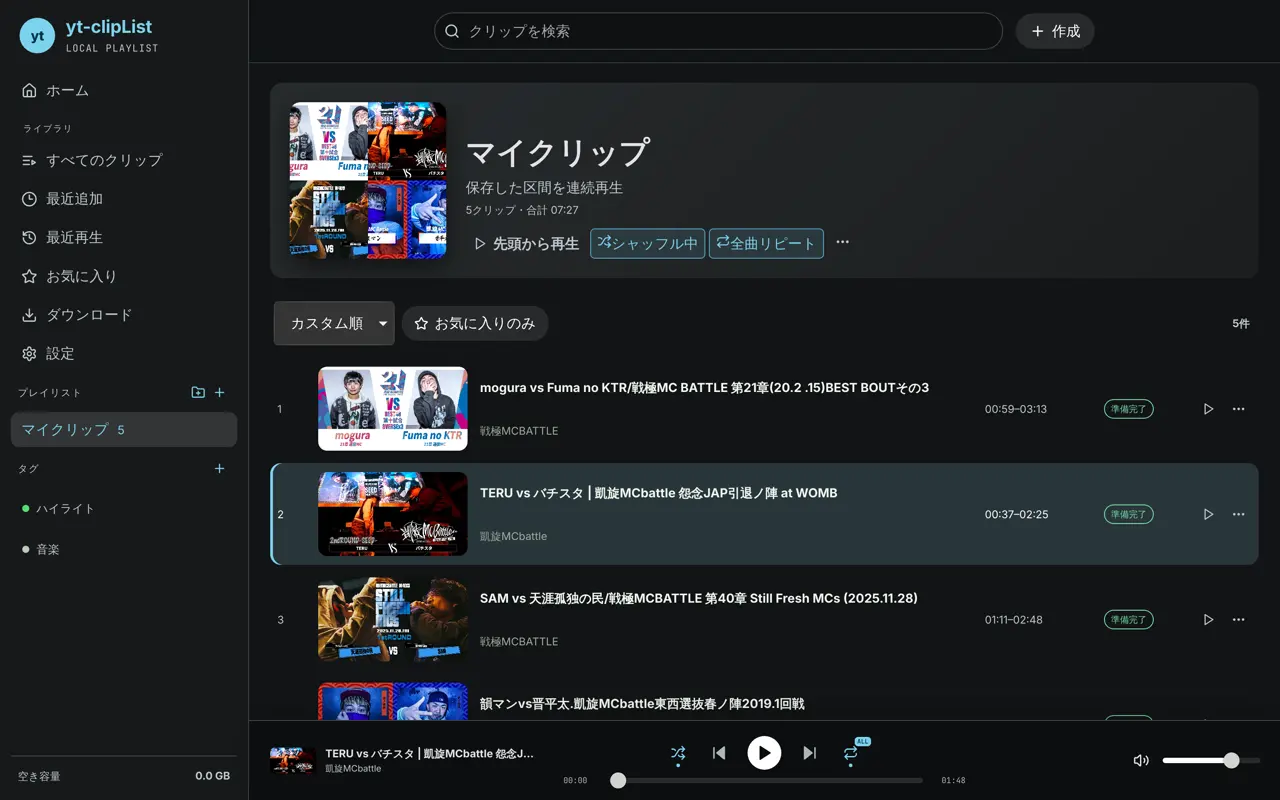Click thumbnail of SAM vs 天涯孤独の民

pyautogui.click(x=393, y=619)
